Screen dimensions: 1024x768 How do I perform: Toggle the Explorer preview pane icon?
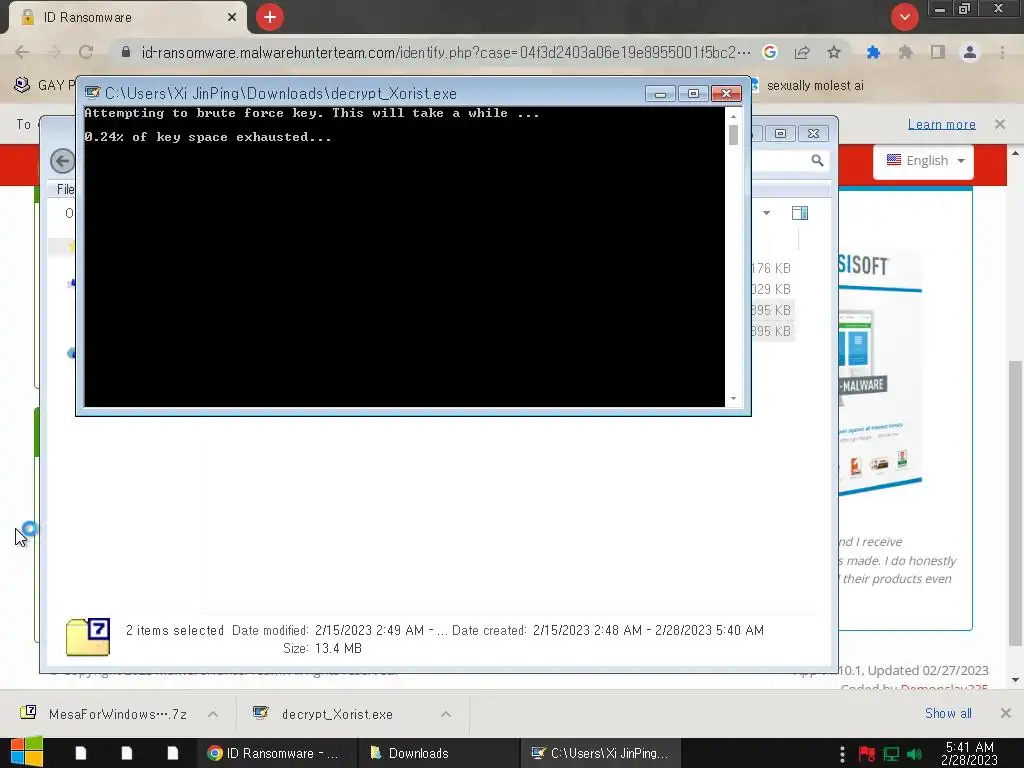(800, 213)
